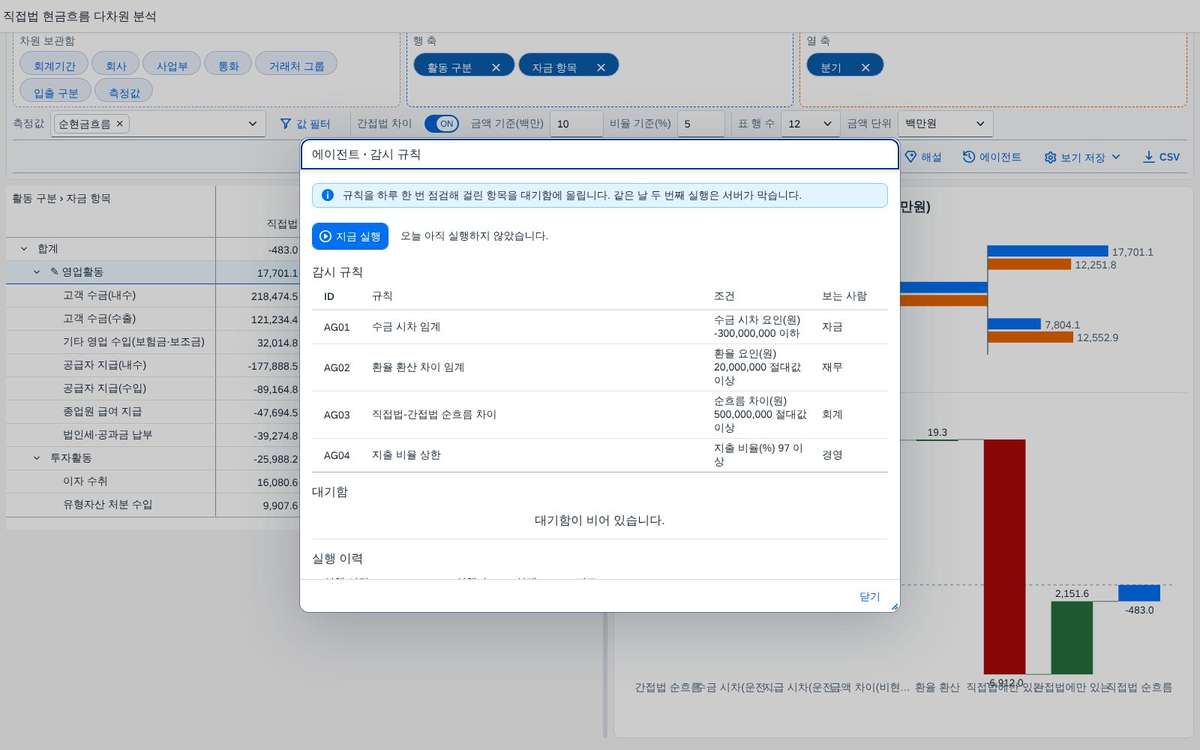Remove the 활동 구분 chip from row axis

(495, 67)
